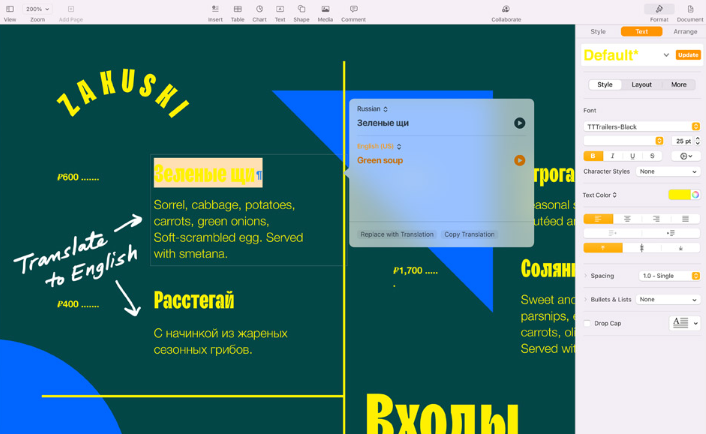The image size is (706, 434).
Task: Toggle the Format inspector button
Action: tap(659, 9)
